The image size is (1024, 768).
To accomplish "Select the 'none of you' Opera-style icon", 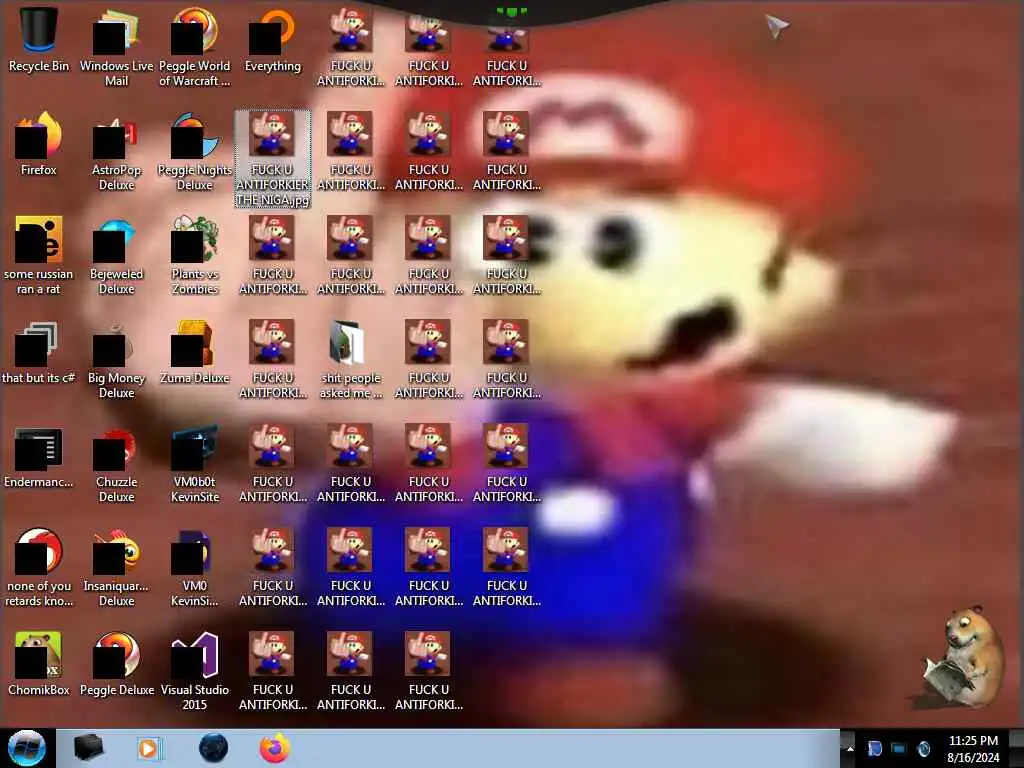I will point(39,568).
